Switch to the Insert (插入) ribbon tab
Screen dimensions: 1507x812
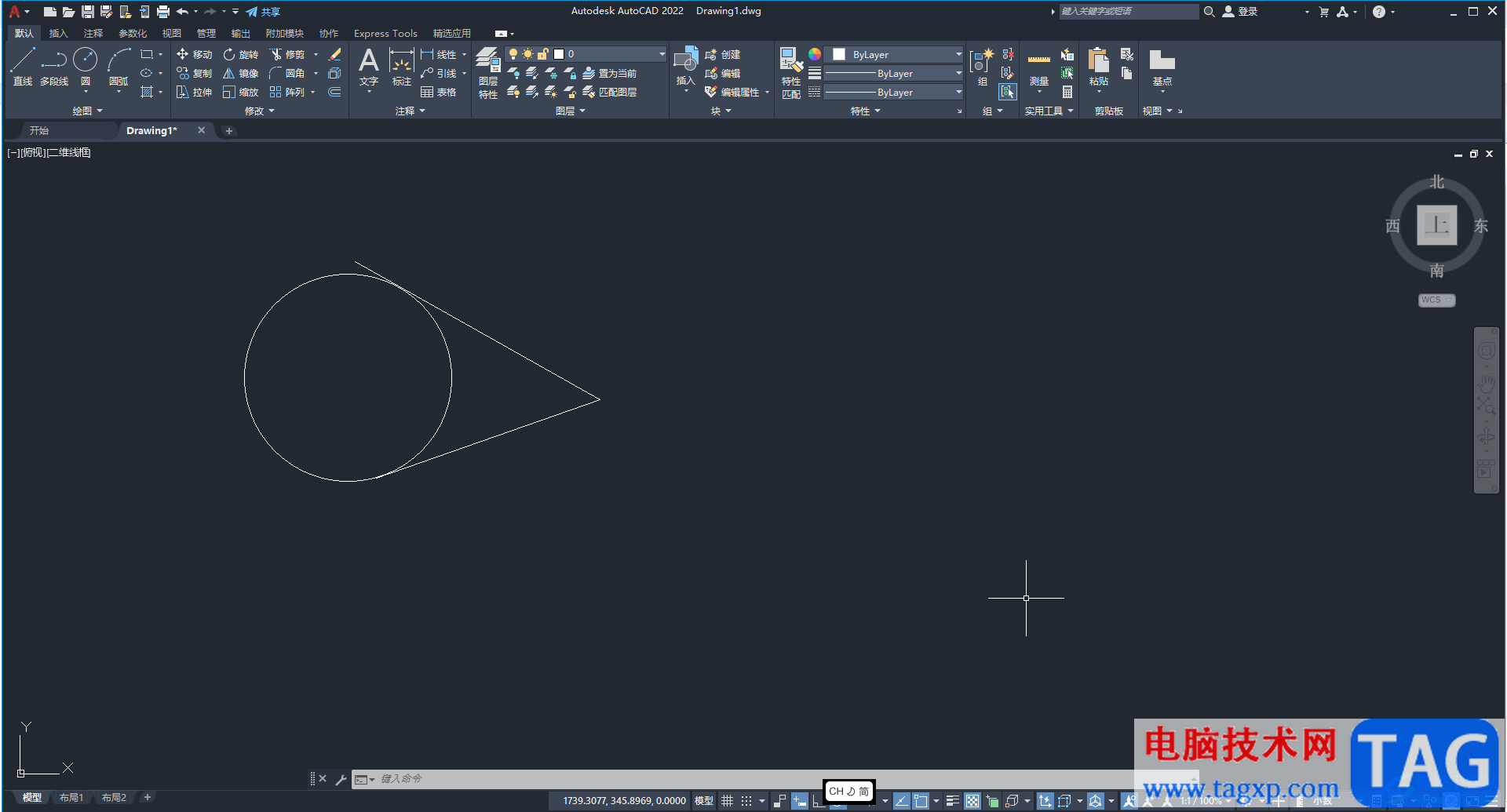(x=58, y=33)
